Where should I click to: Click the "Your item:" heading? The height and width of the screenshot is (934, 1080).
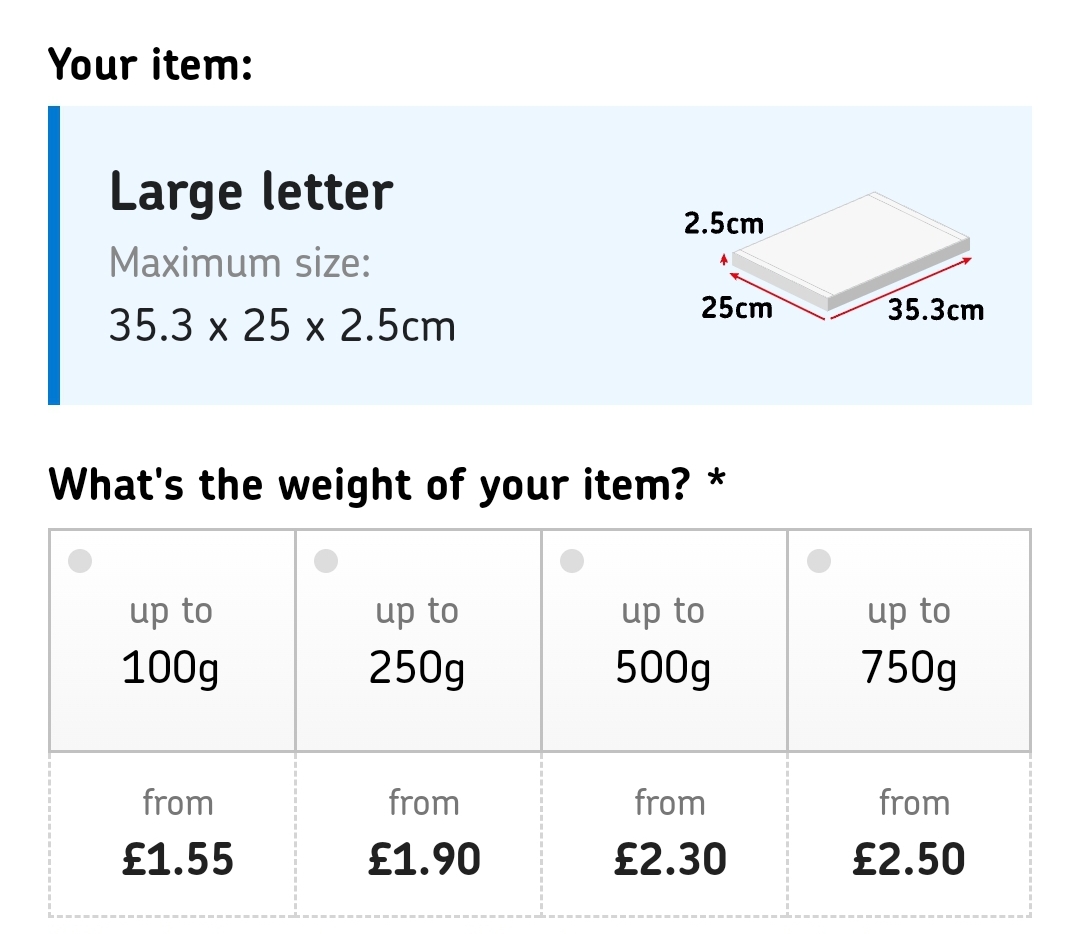pos(150,66)
